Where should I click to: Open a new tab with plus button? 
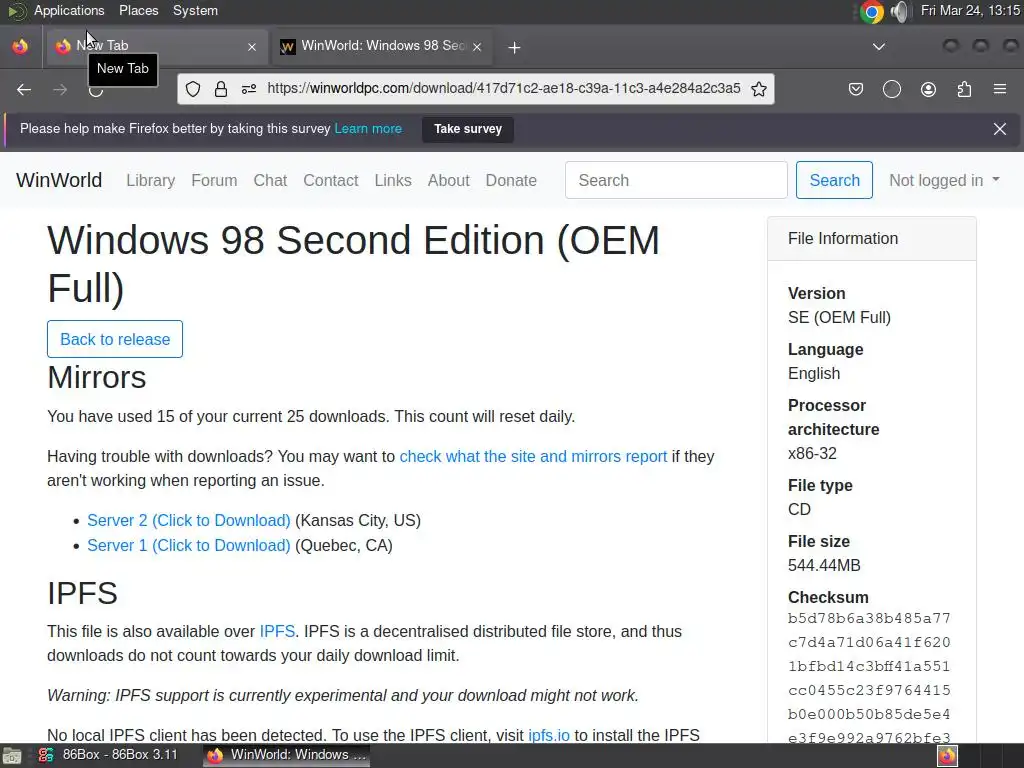pyautogui.click(x=515, y=47)
